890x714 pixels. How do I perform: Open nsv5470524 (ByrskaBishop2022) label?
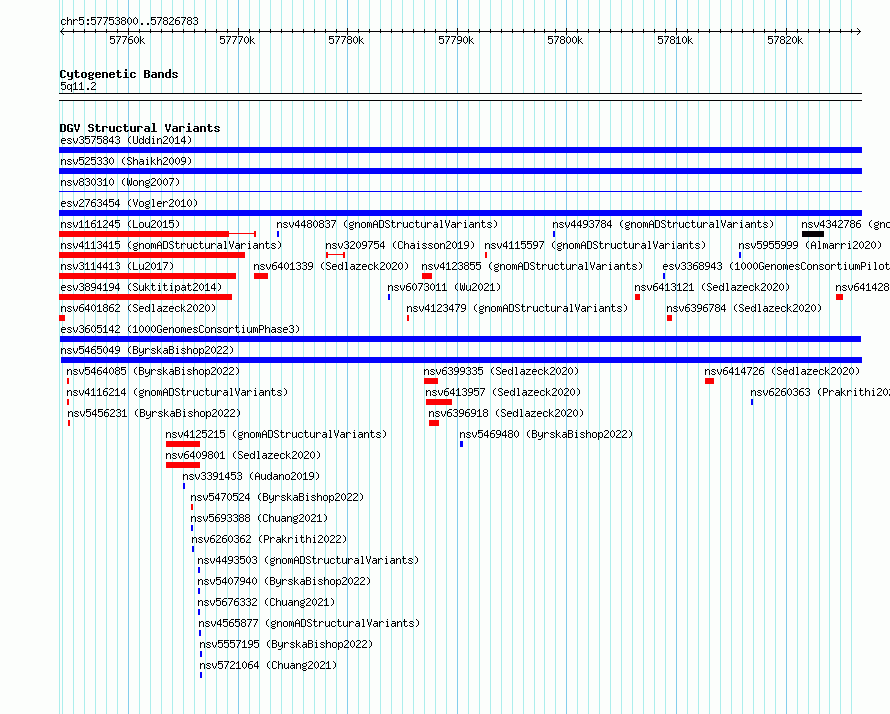277,497
